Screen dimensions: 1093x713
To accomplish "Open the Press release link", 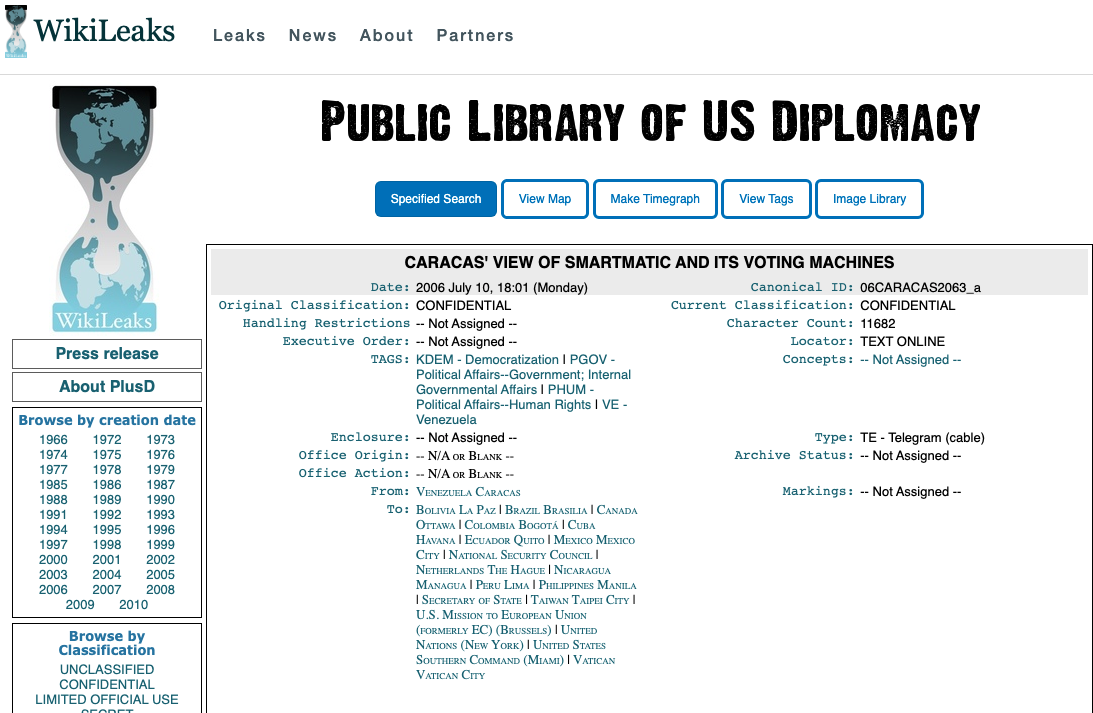I will 107,354.
